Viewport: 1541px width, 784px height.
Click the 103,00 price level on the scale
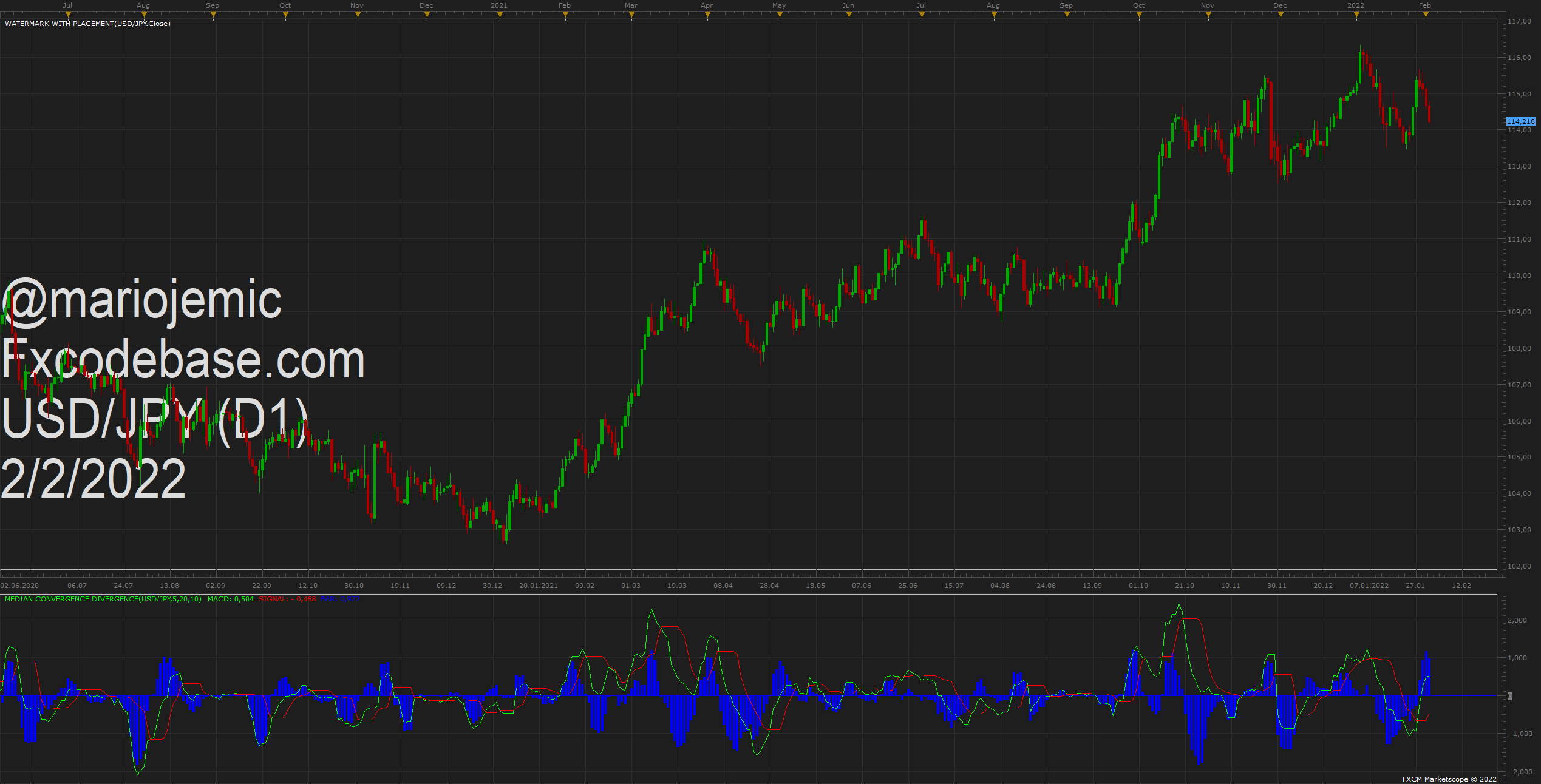click(x=1520, y=530)
